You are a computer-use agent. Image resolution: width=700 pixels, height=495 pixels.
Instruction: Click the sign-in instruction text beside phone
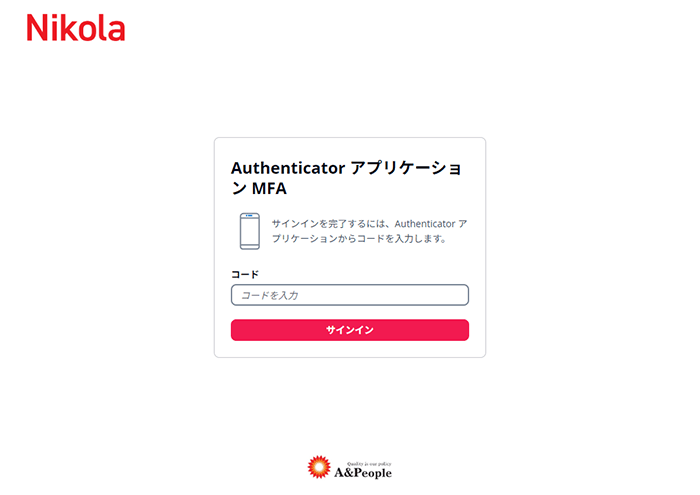[x=369, y=231]
